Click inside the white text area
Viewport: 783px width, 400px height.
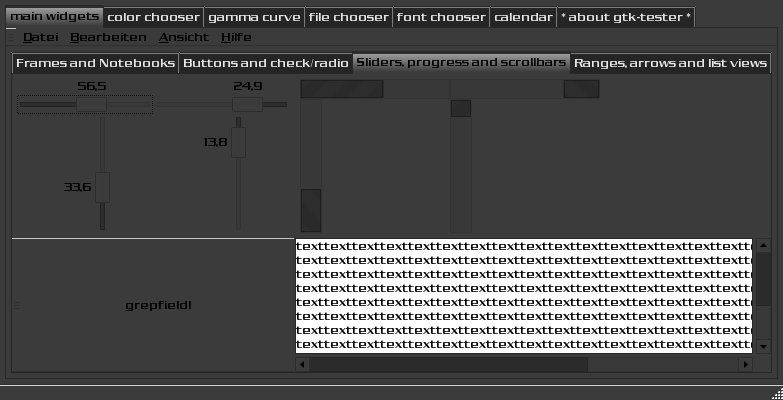click(523, 296)
